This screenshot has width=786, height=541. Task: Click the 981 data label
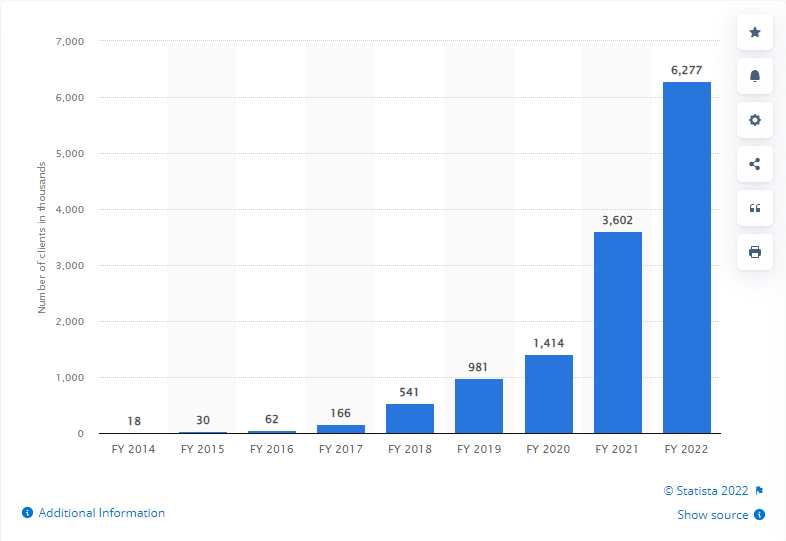(478, 367)
